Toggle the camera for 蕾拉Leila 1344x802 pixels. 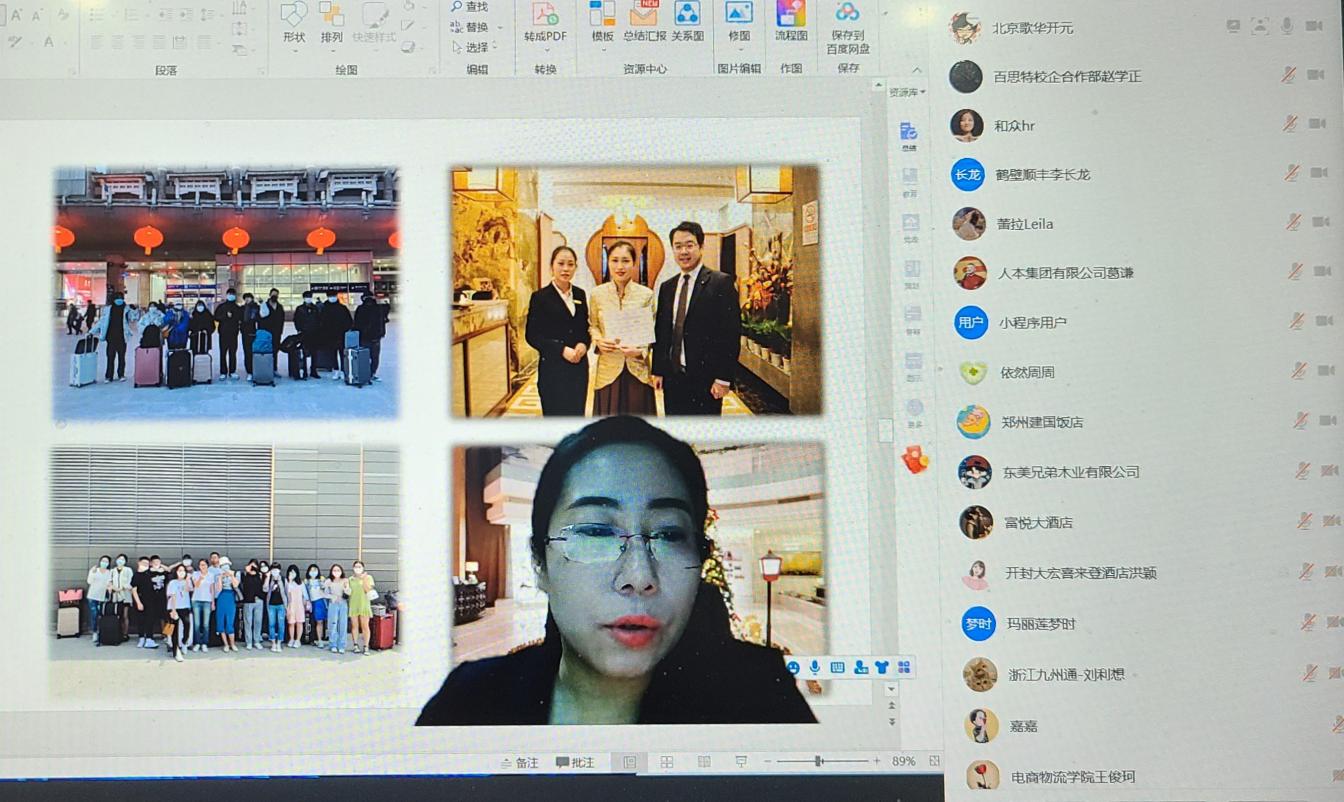coord(1322,222)
